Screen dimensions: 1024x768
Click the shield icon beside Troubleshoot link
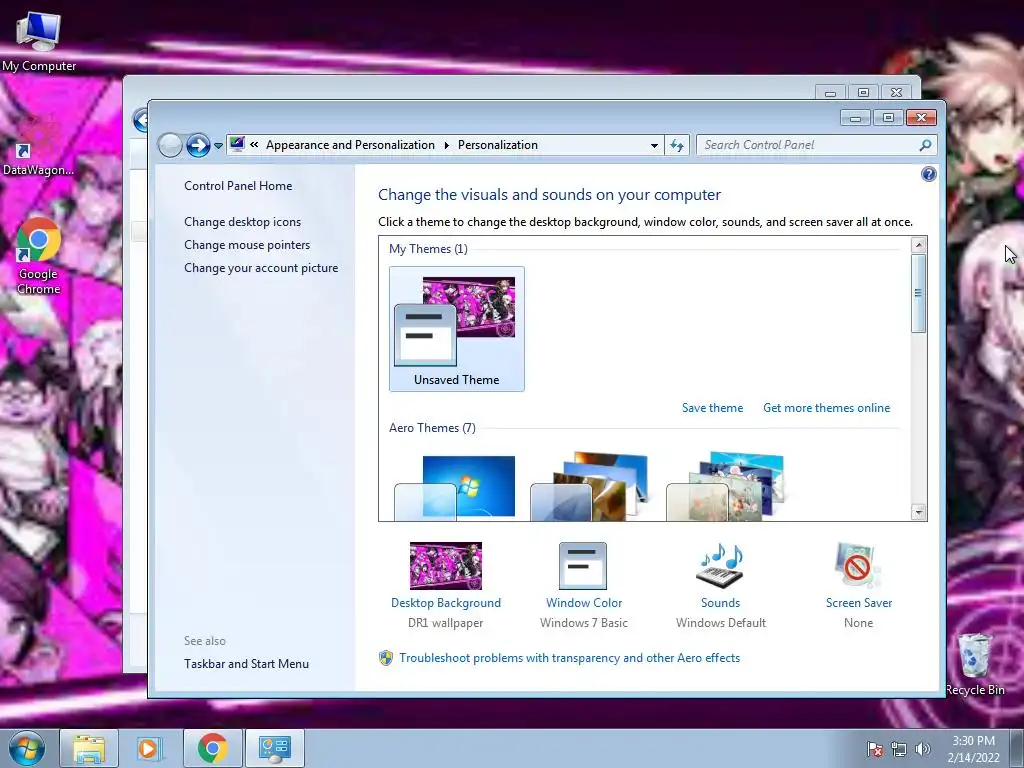tap(386, 658)
